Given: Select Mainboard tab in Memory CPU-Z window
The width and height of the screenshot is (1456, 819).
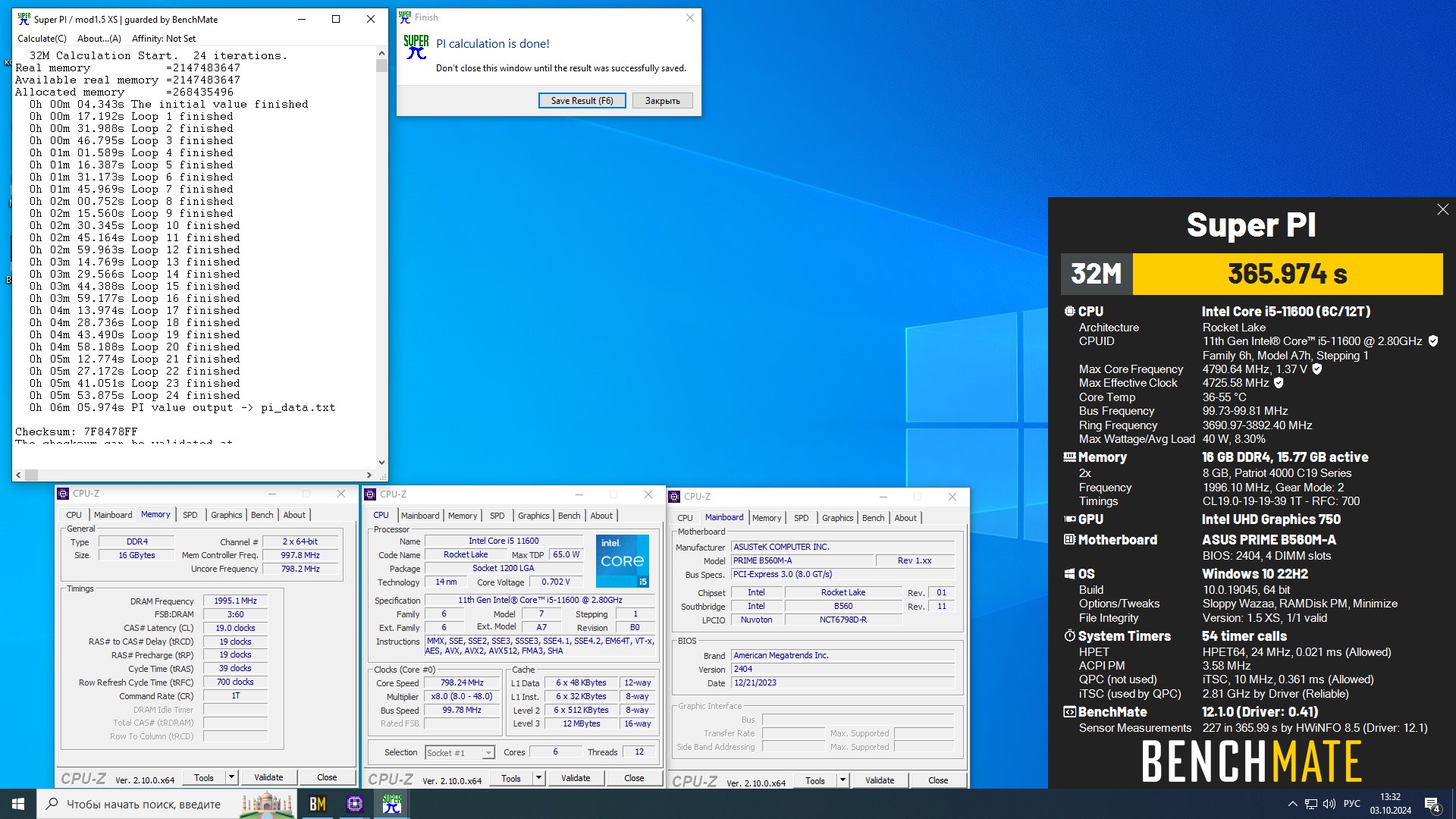Looking at the screenshot, I should coord(113,515).
